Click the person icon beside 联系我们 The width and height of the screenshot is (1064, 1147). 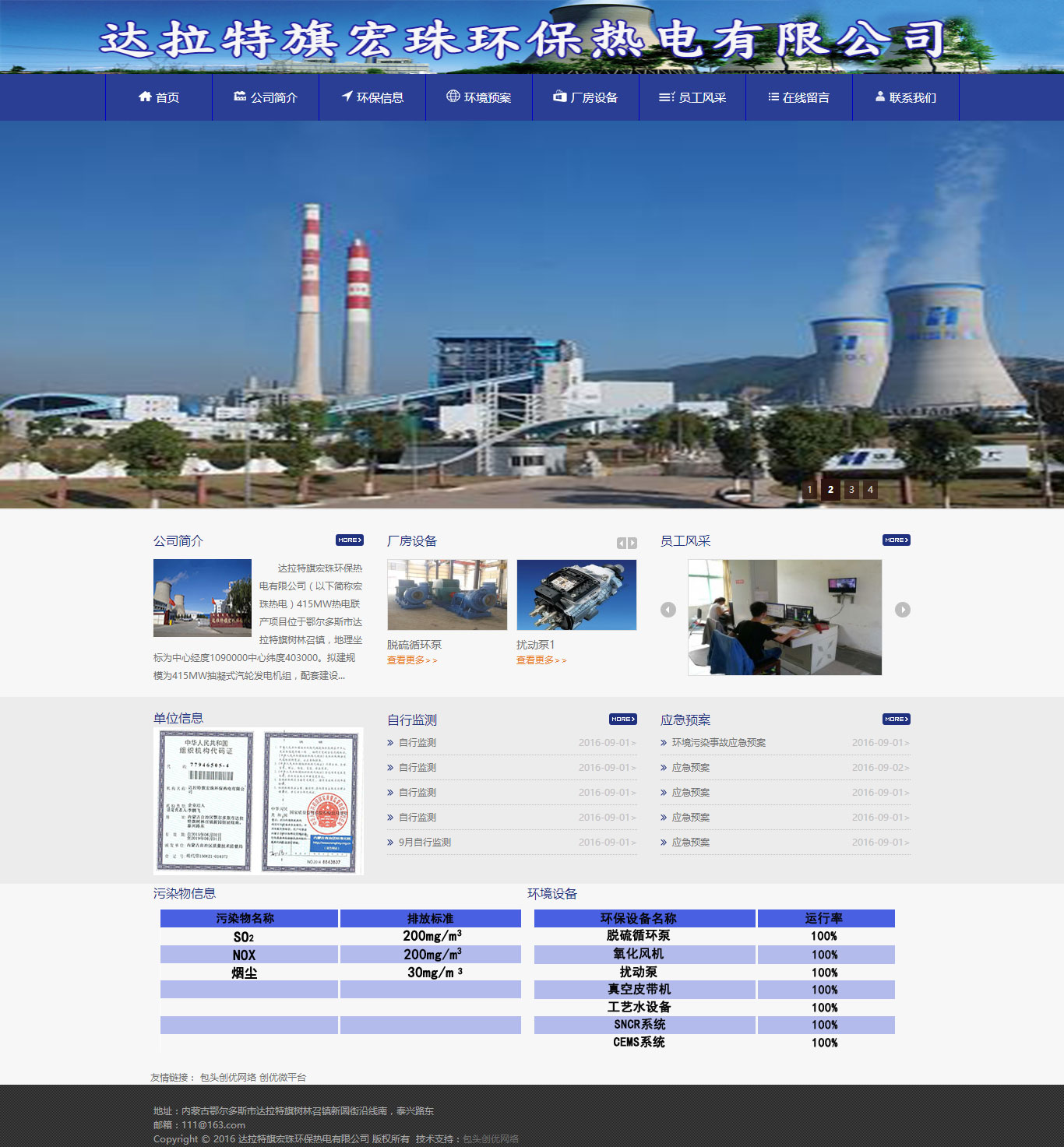click(880, 97)
